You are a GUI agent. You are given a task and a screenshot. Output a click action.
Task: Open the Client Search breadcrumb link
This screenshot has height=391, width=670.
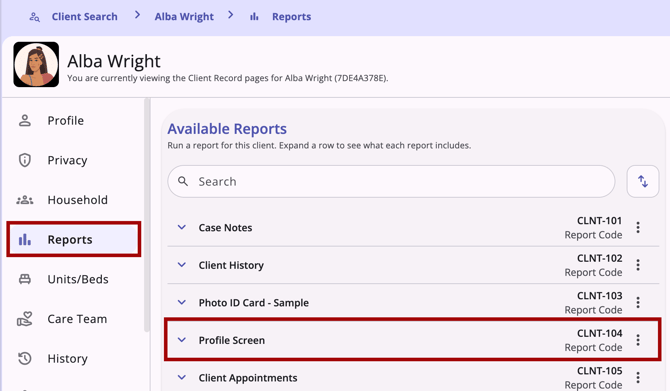(x=85, y=17)
